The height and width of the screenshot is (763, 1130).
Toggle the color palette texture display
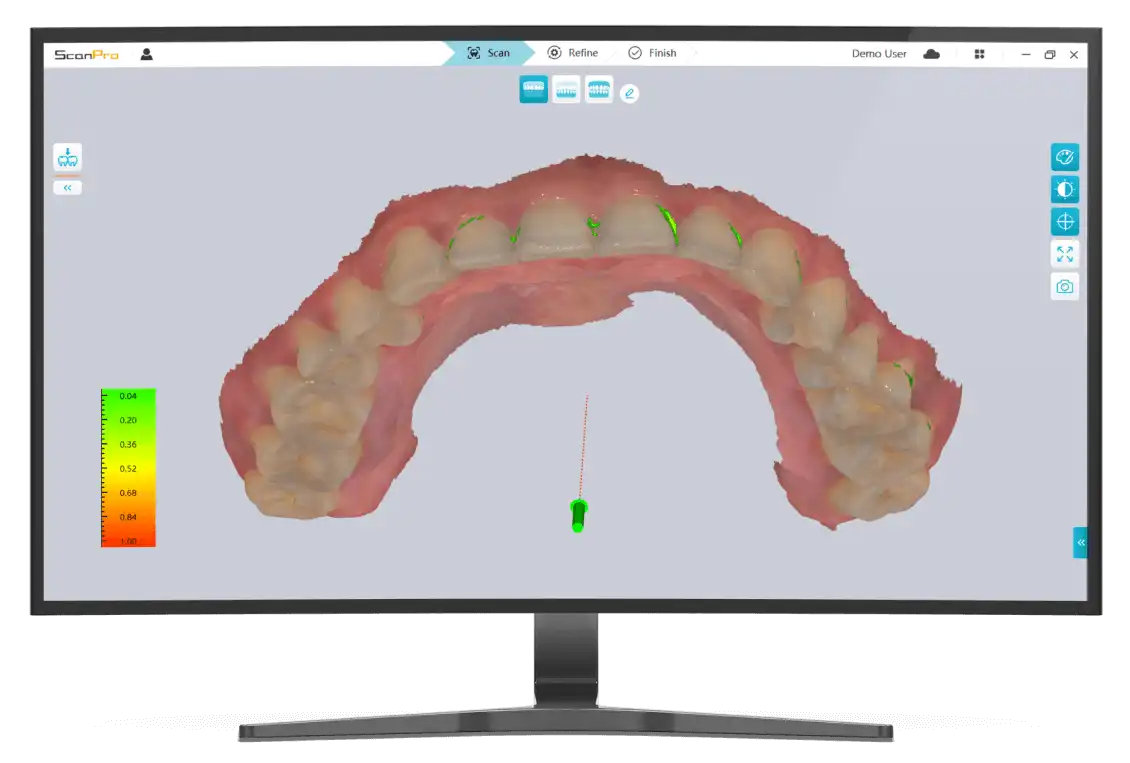tap(1064, 157)
